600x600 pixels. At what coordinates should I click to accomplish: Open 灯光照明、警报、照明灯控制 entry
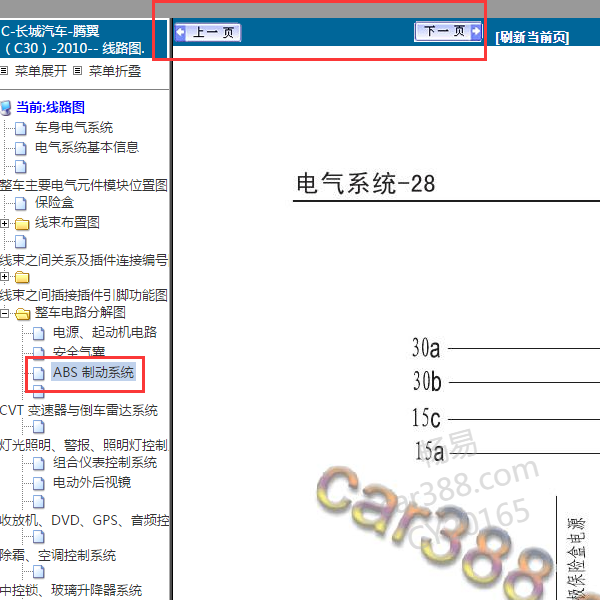click(x=84, y=445)
